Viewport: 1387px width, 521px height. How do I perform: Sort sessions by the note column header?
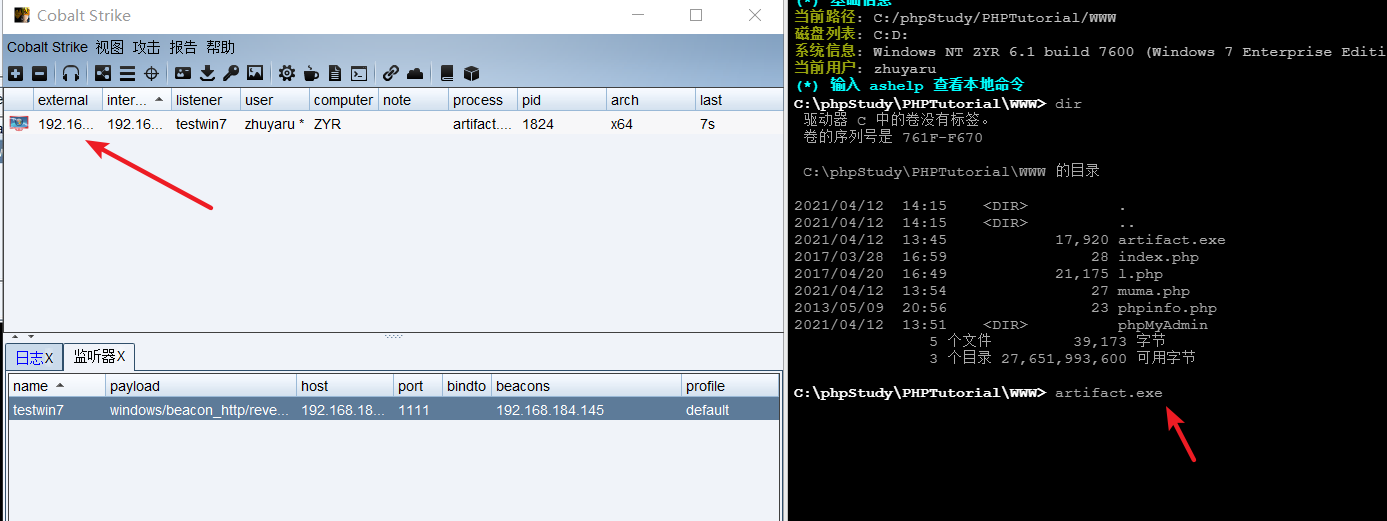tap(414, 100)
